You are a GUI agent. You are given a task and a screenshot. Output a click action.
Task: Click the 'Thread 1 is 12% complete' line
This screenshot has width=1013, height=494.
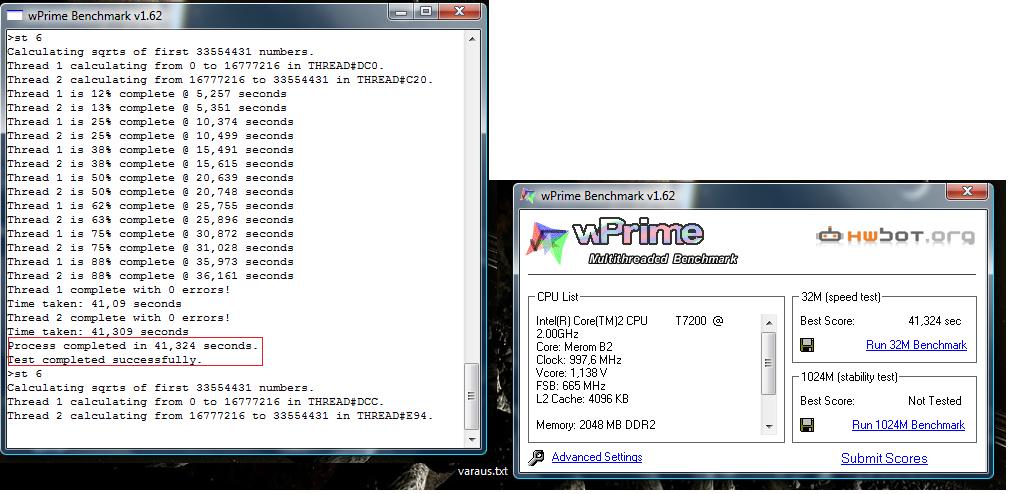pos(147,94)
